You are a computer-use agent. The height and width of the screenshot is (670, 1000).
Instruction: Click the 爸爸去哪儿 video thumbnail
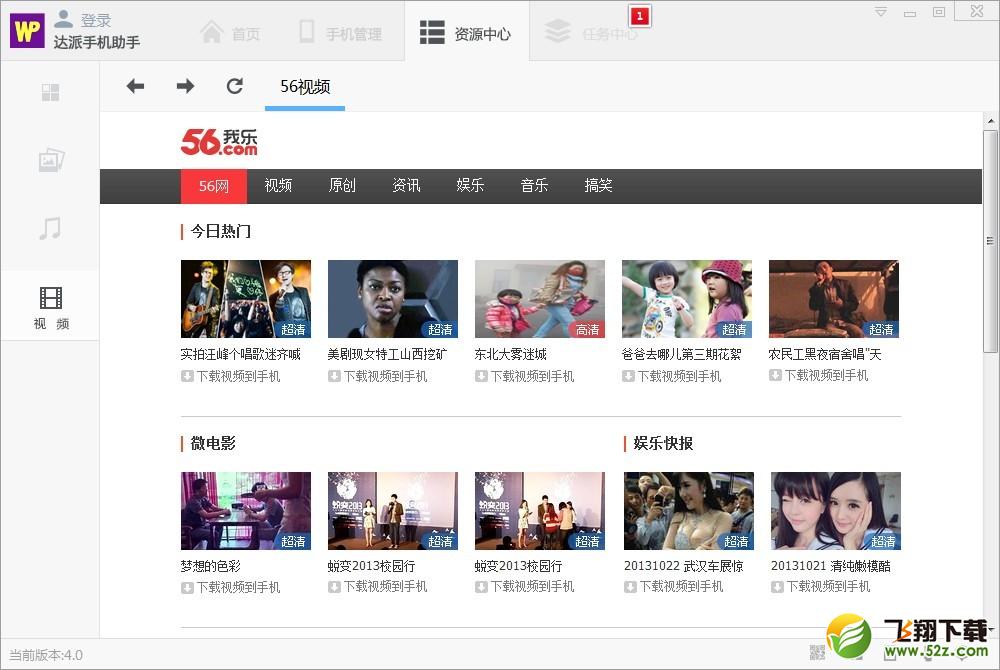coord(687,299)
